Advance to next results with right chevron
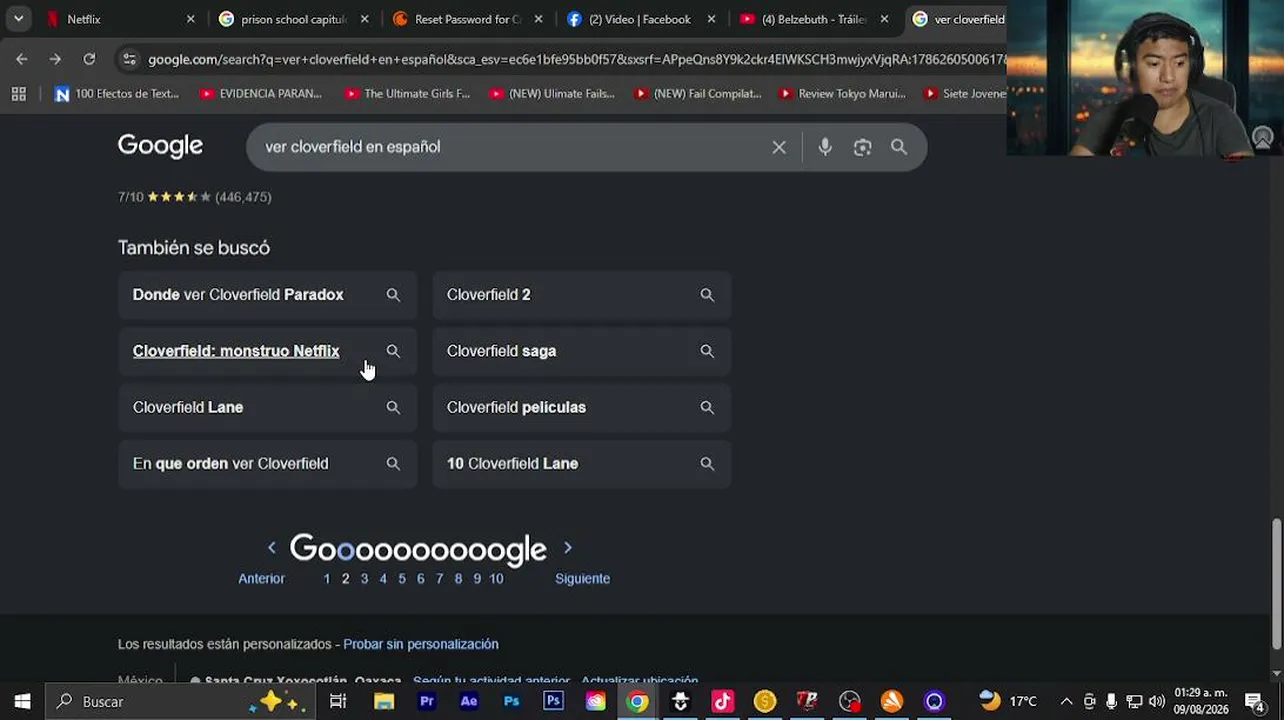This screenshot has width=1284, height=720. pyautogui.click(x=568, y=548)
